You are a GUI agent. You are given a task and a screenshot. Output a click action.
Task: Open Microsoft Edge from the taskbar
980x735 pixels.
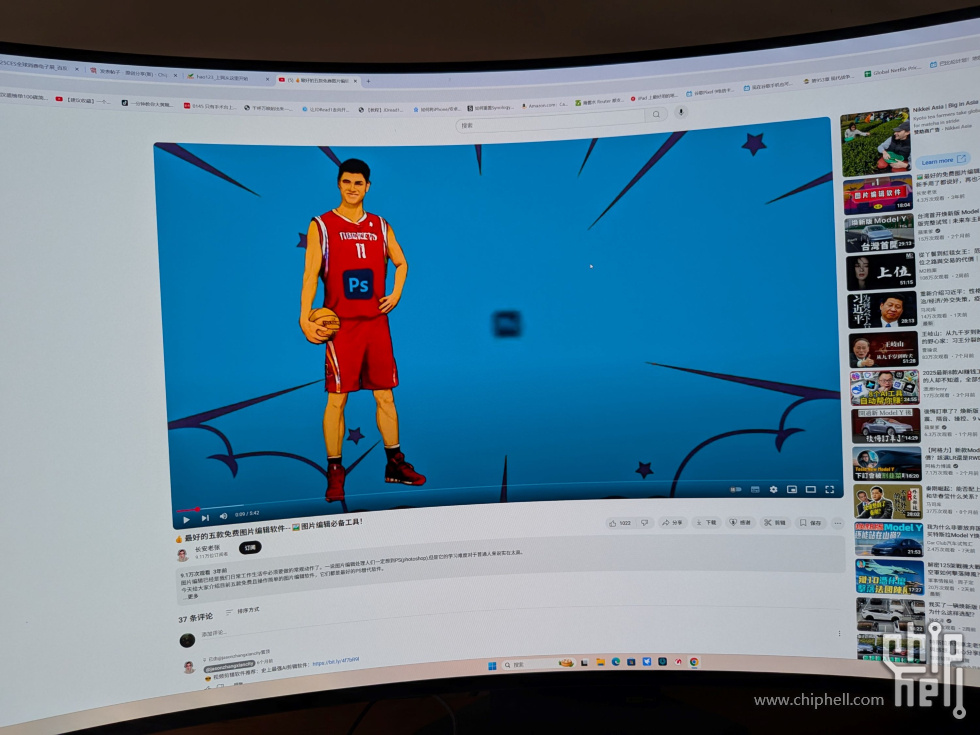pos(616,661)
